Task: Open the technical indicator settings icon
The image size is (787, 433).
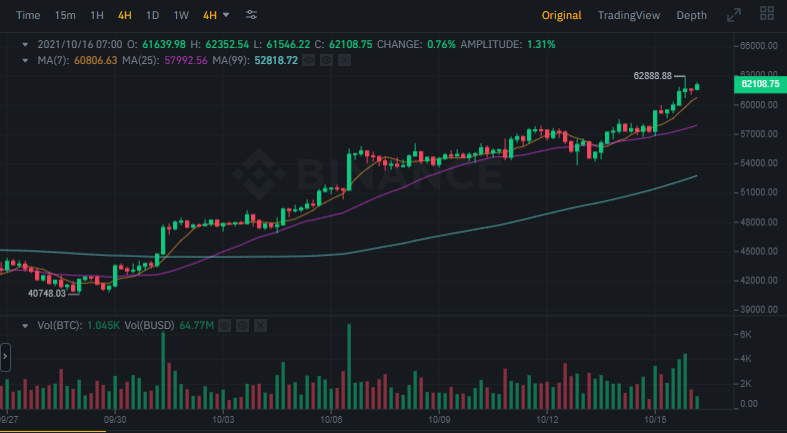Action: pyautogui.click(x=251, y=15)
